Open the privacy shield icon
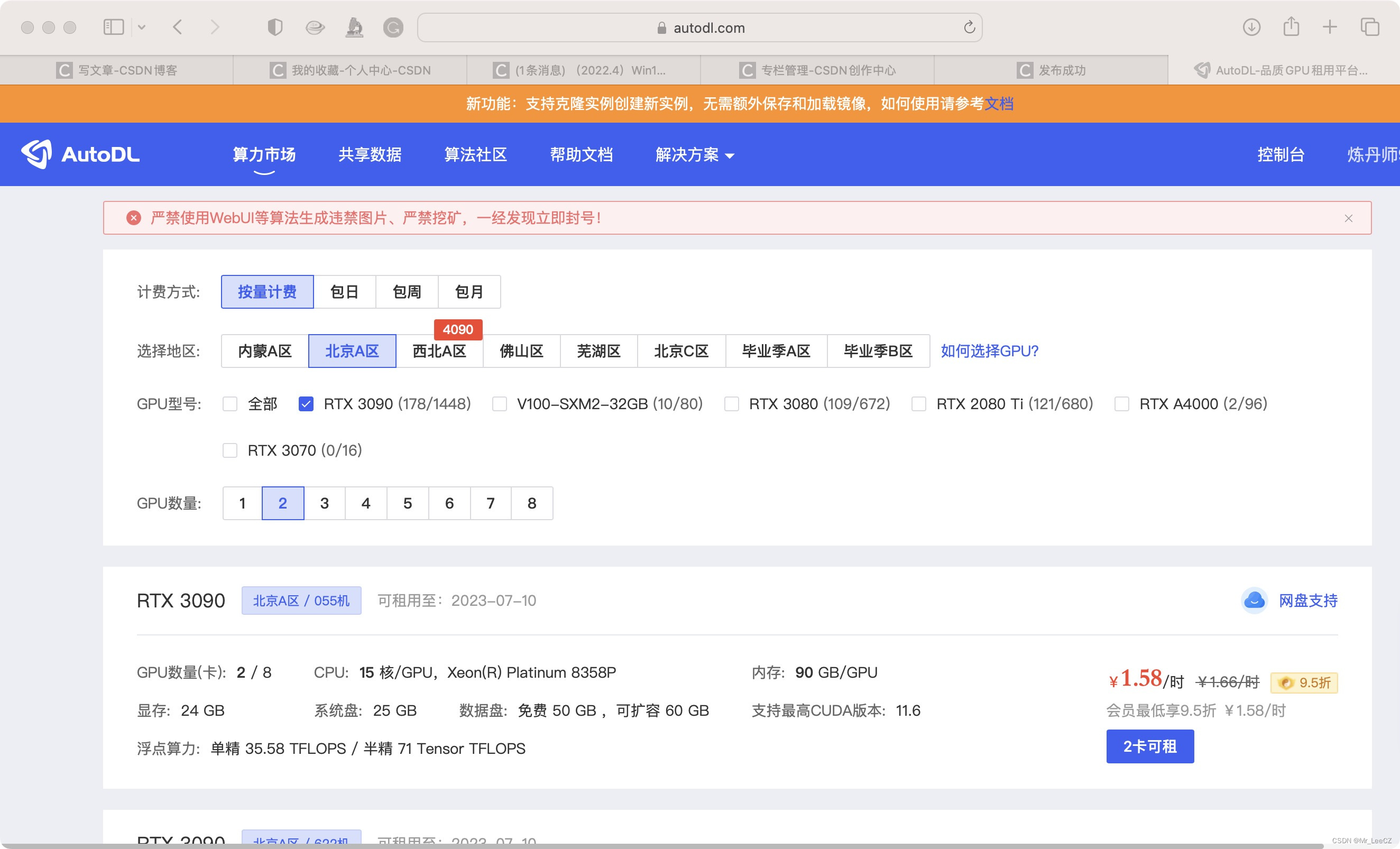1400x849 pixels. [x=275, y=27]
